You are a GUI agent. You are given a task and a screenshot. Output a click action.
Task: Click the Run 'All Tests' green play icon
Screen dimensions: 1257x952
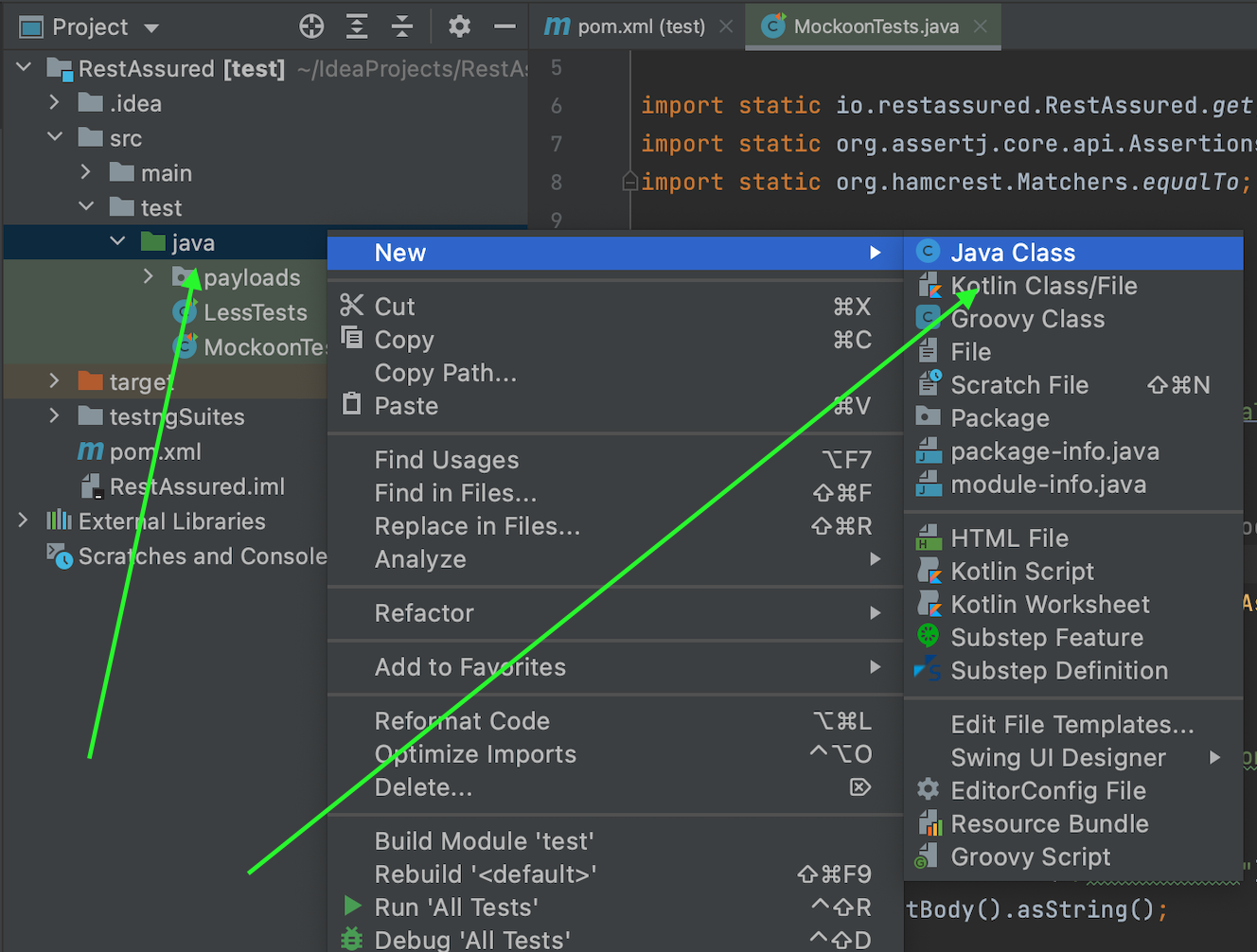point(352,907)
